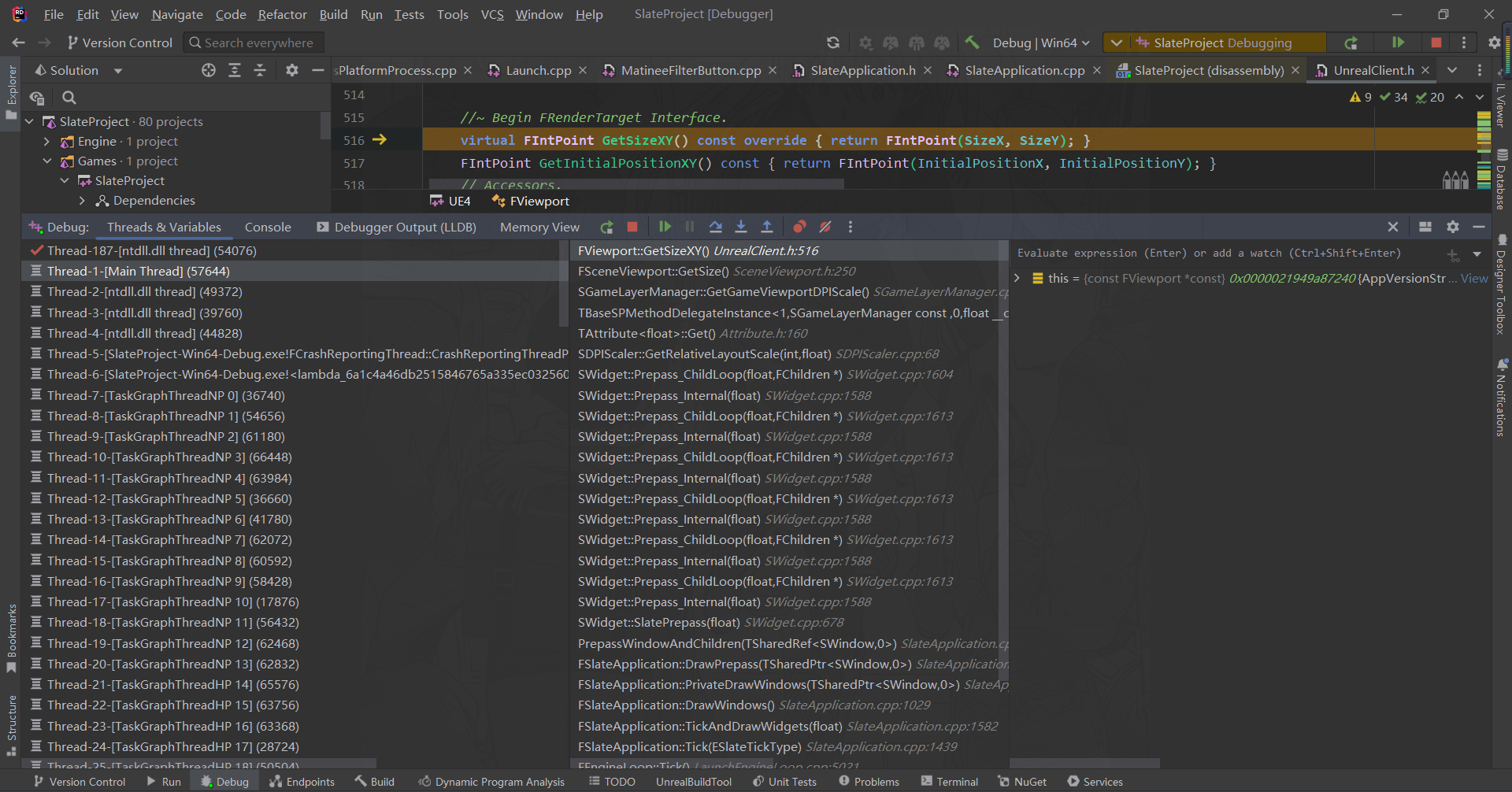
Task: Click the Select Opened File locate icon
Action: point(209,70)
